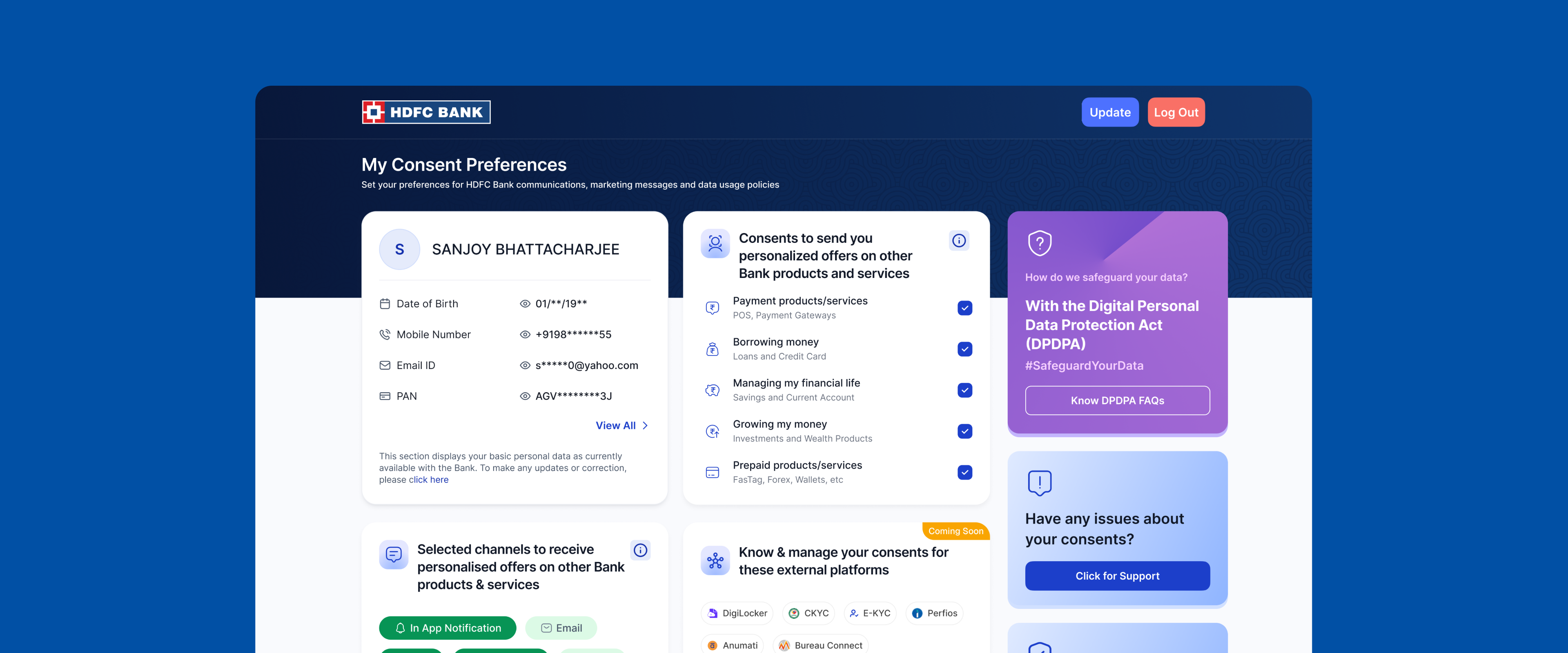Toggle the In App Notification channel
Screen dimensions: 1568x653
[448, 628]
